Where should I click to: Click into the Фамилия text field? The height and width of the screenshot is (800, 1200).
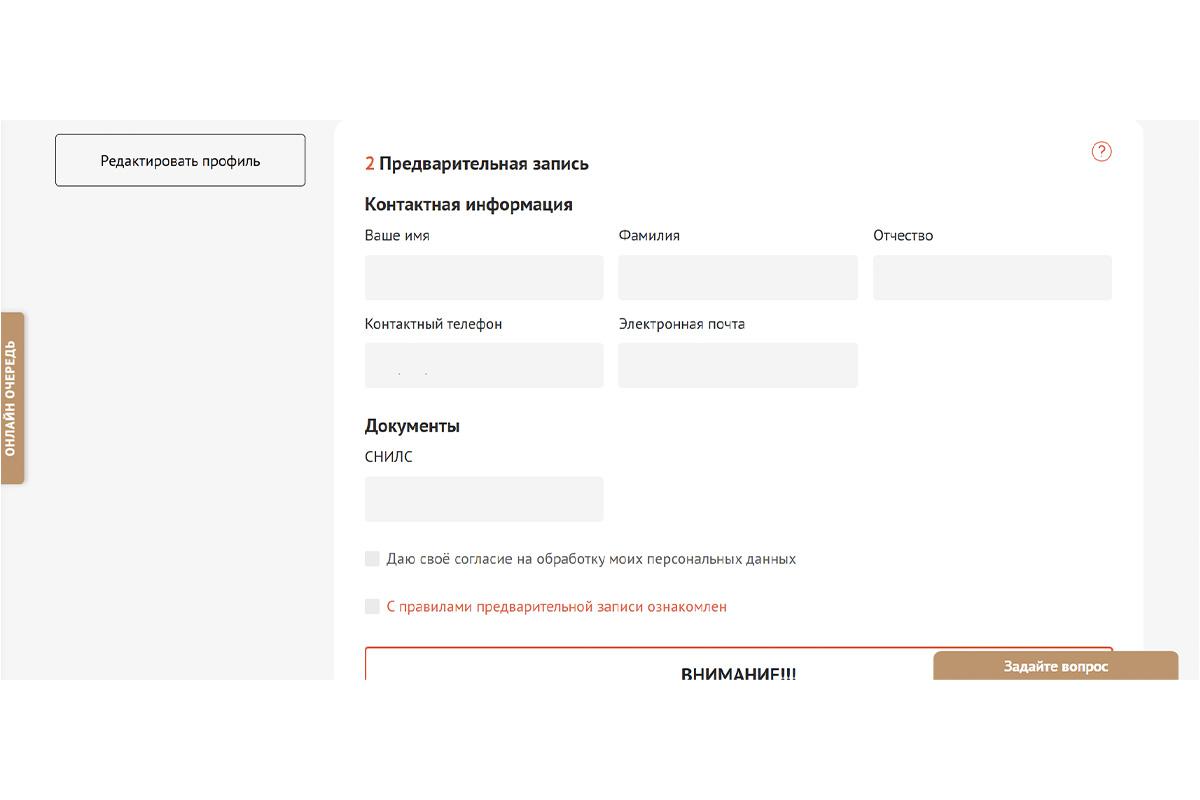click(x=737, y=278)
